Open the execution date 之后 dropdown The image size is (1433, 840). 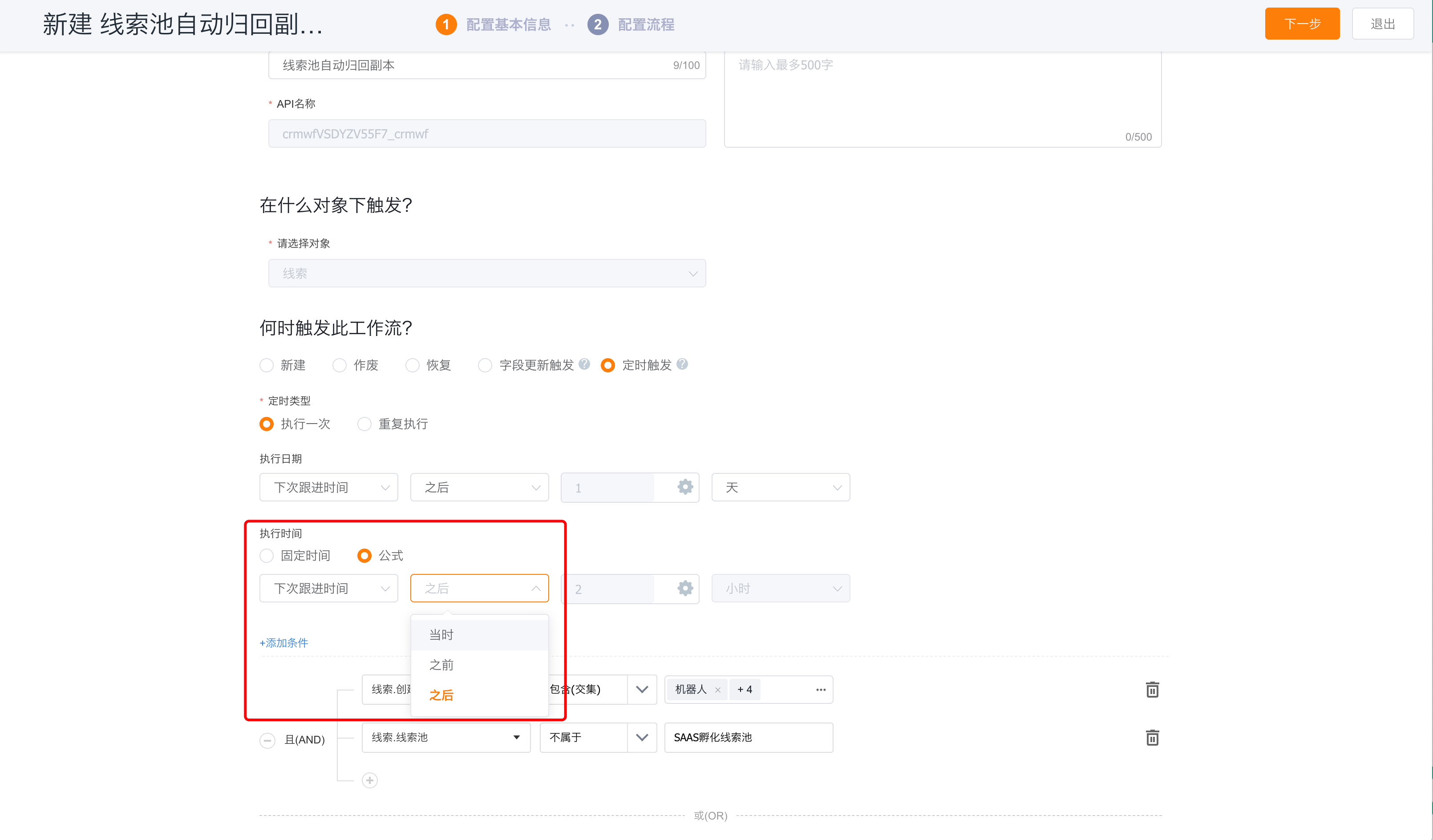point(479,487)
